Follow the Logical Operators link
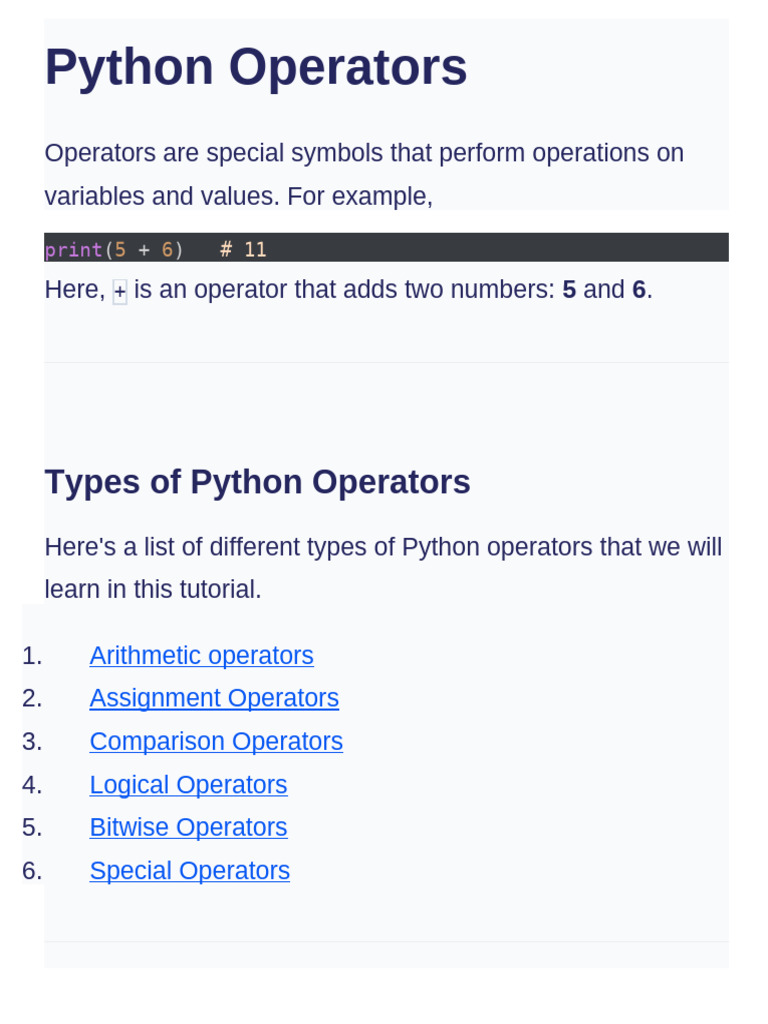Viewport: 768px width, 1024px height. [x=188, y=785]
